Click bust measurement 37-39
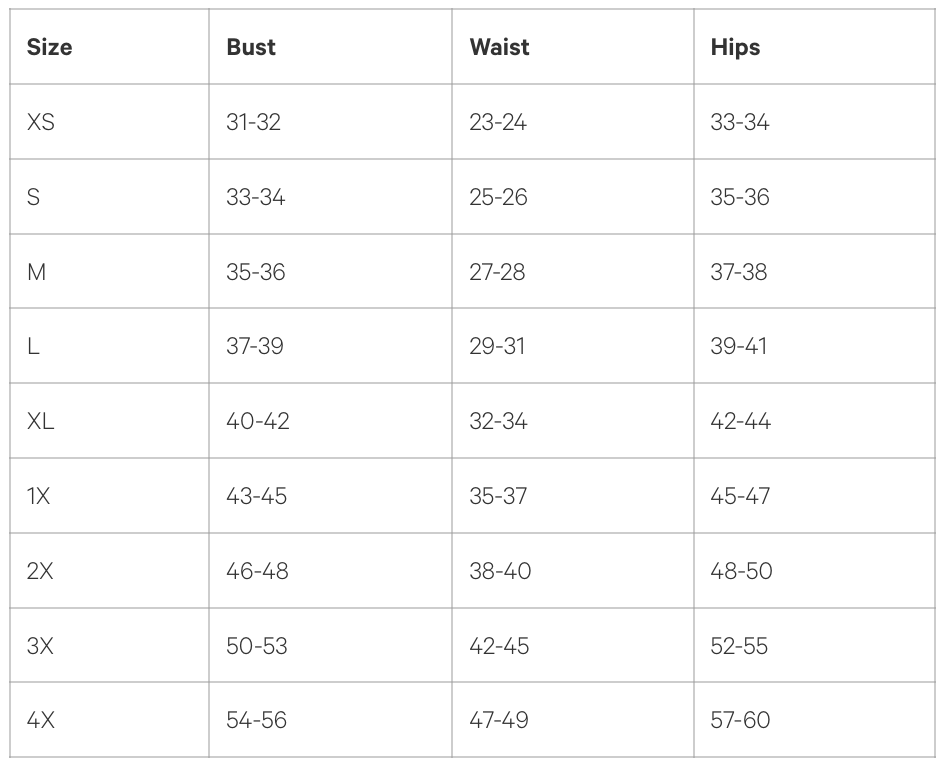Viewport: 948px width, 774px height. 255,346
